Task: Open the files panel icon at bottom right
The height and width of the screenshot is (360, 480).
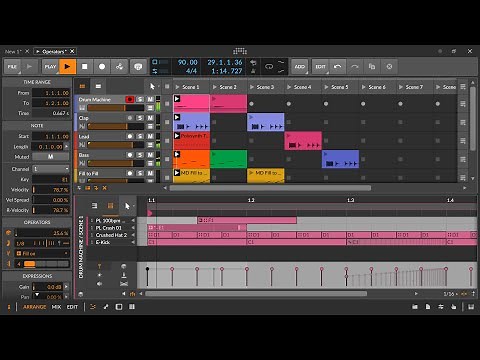Action: coord(428,307)
